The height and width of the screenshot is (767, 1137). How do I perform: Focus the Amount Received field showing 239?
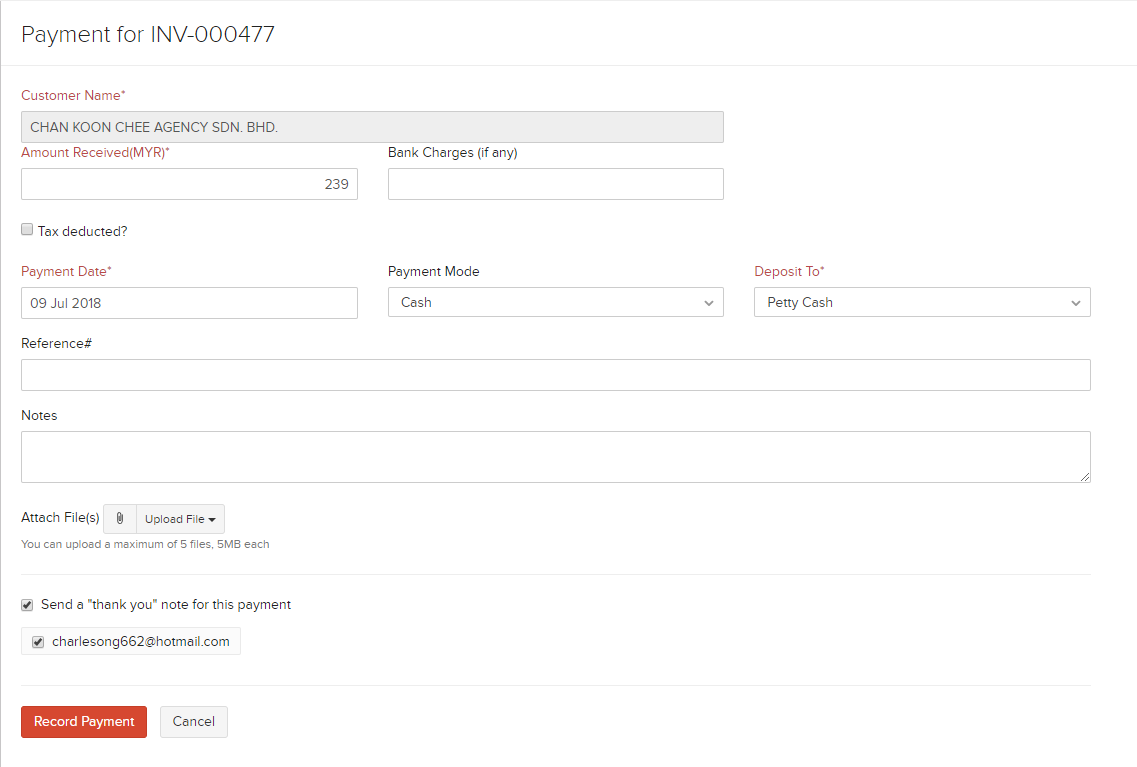189,184
